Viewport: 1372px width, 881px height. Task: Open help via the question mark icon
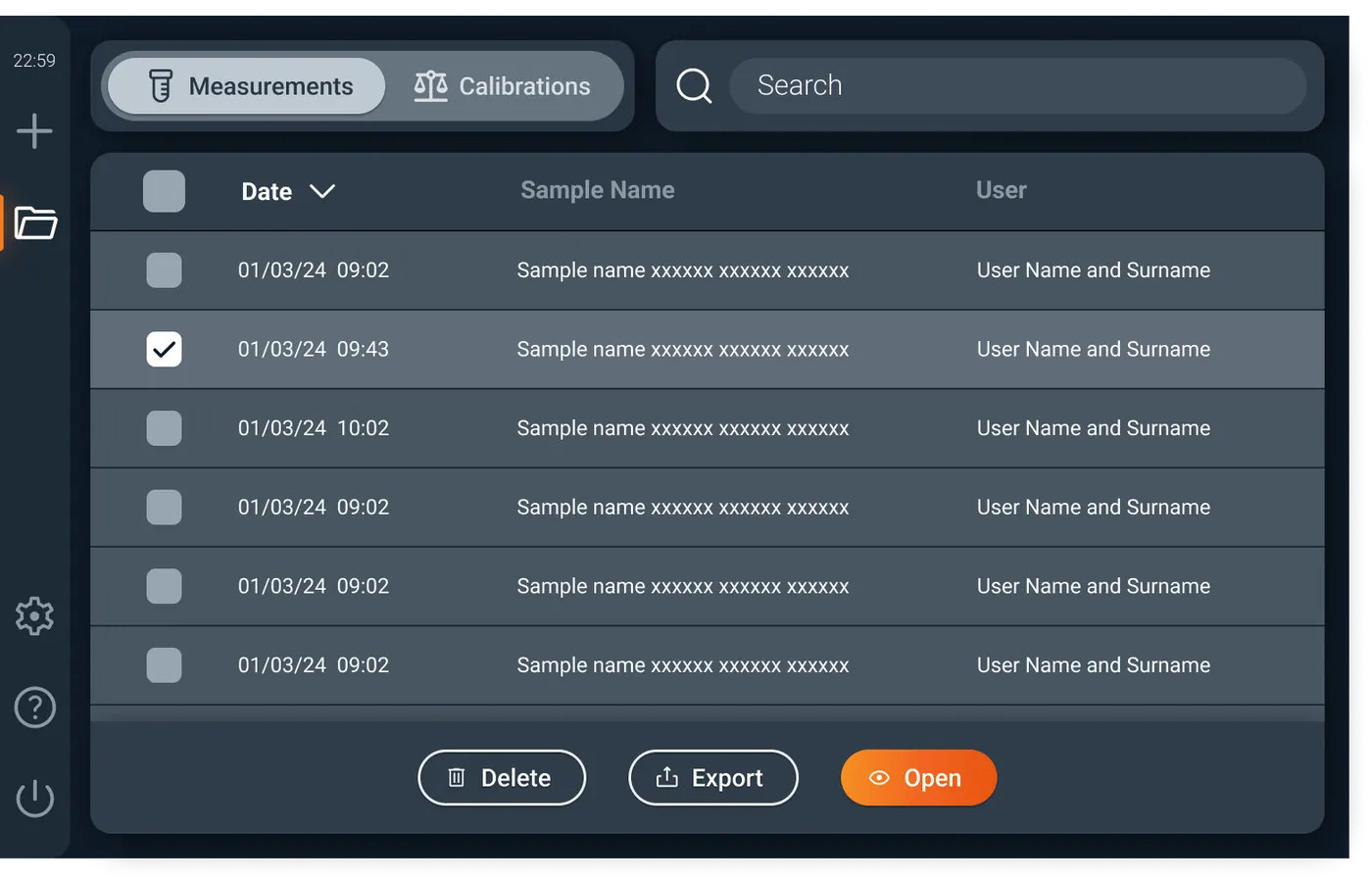34,708
